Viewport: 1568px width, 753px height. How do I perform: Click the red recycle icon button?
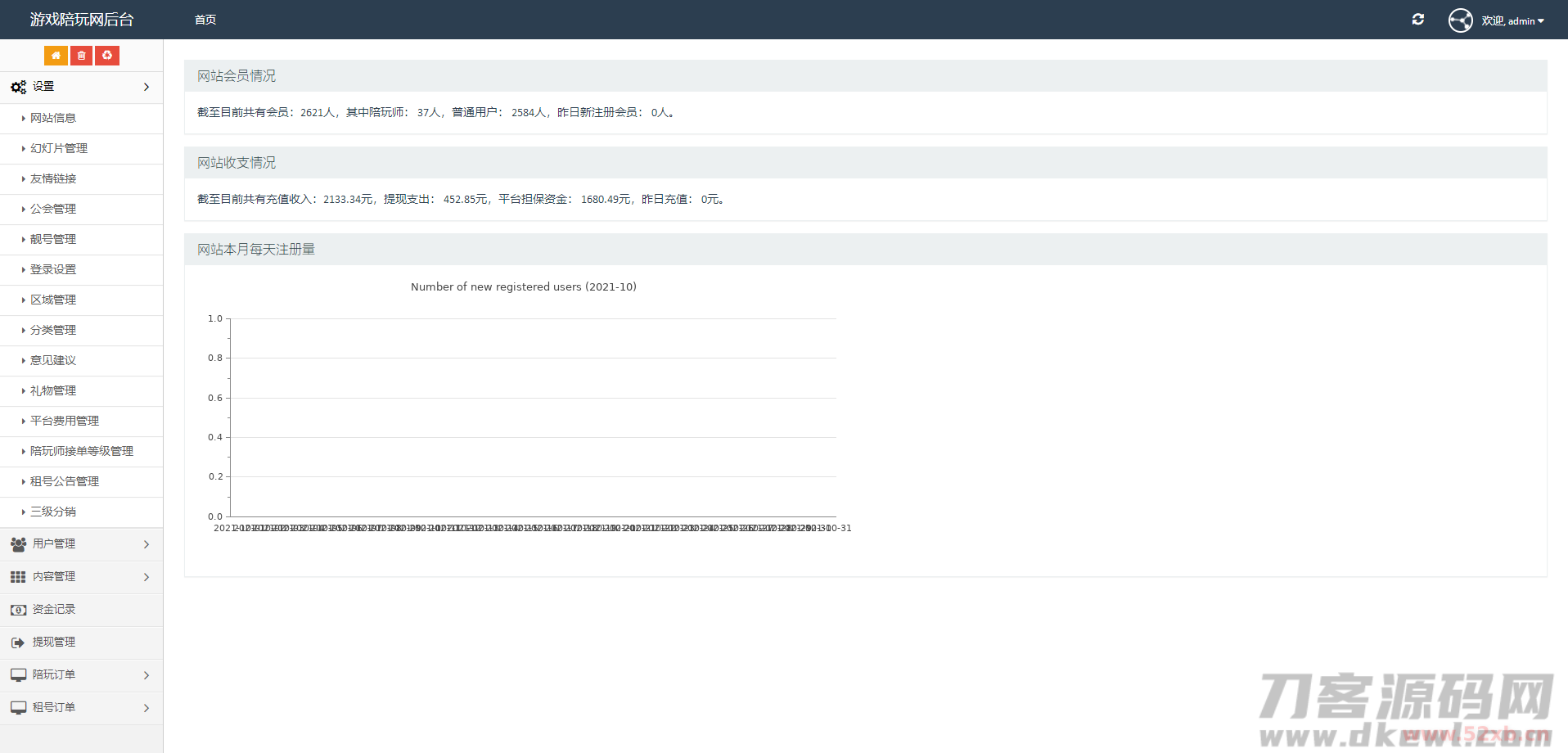click(107, 56)
